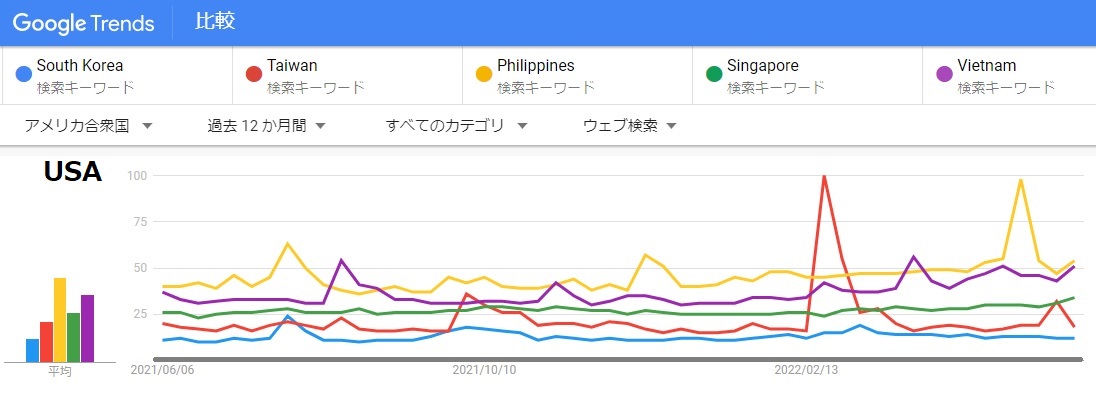Viewport: 1096px width, 393px height.
Task: Open the アメリカ合衆国 region dropdown
Action: pos(88,126)
